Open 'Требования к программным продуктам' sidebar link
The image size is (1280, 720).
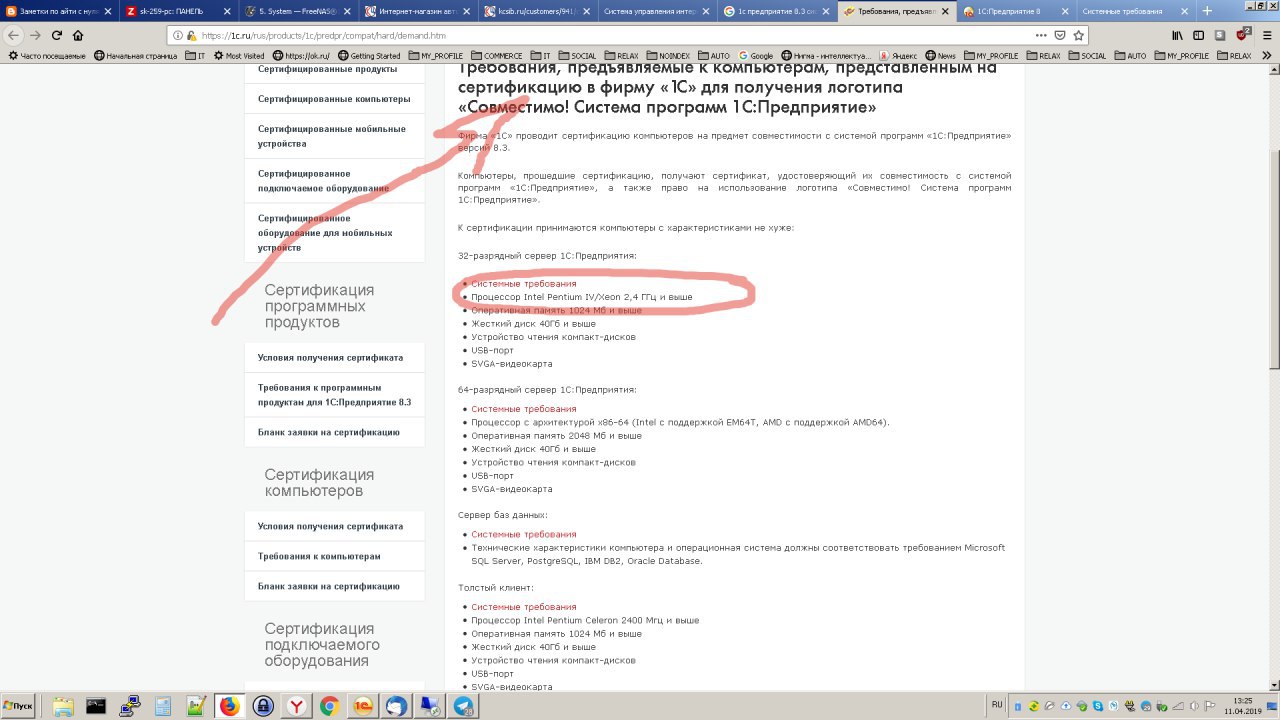click(x=334, y=394)
